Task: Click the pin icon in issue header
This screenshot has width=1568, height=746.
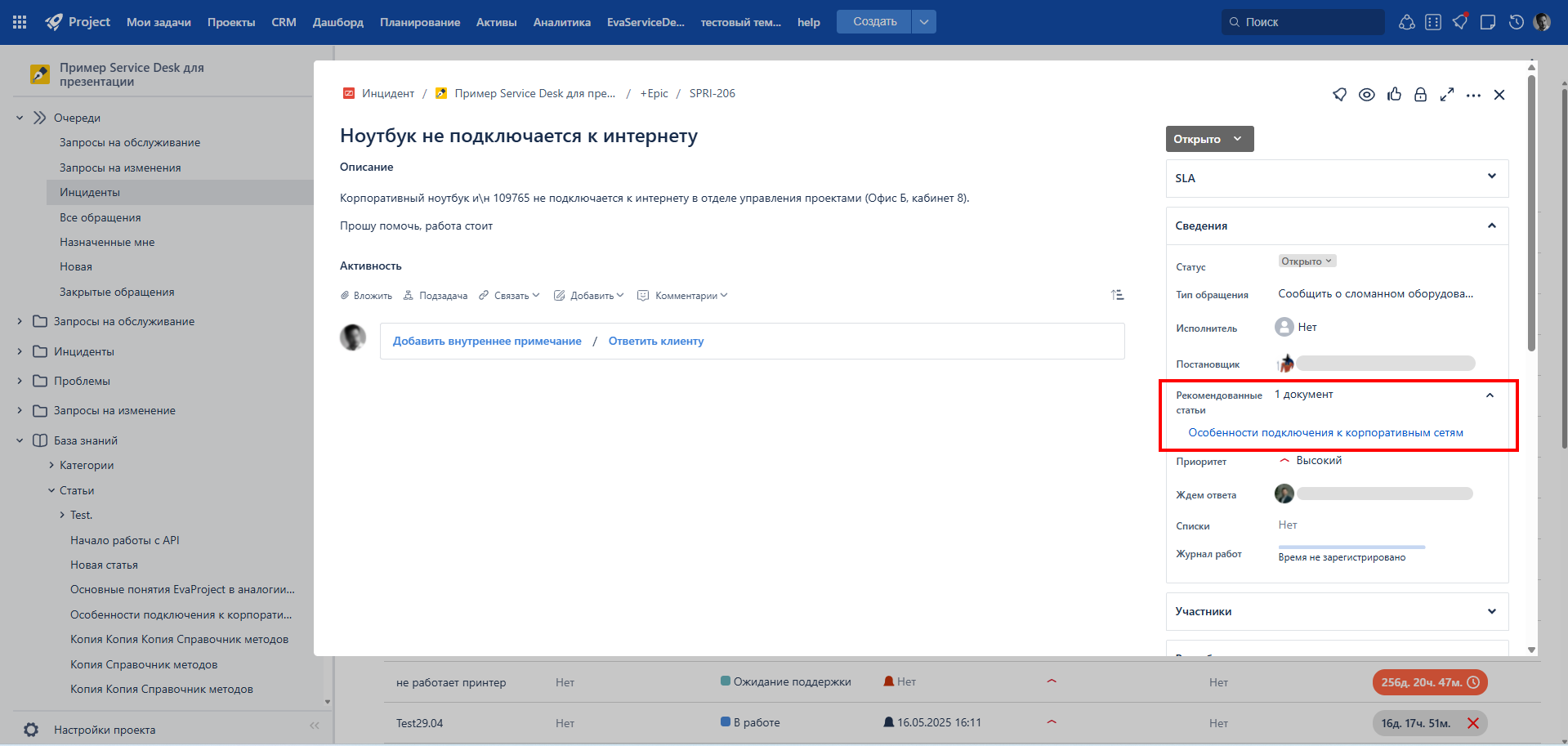Action: tap(1339, 95)
